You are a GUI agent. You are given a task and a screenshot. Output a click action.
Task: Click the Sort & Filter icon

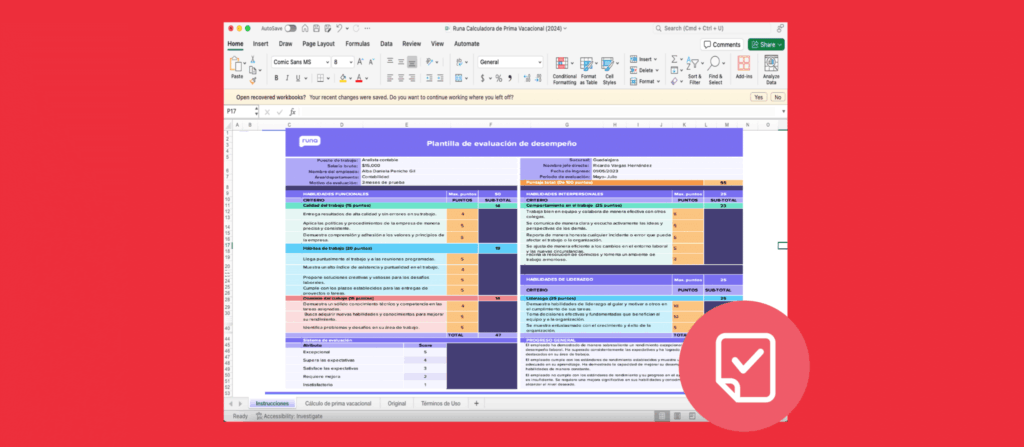[x=694, y=66]
